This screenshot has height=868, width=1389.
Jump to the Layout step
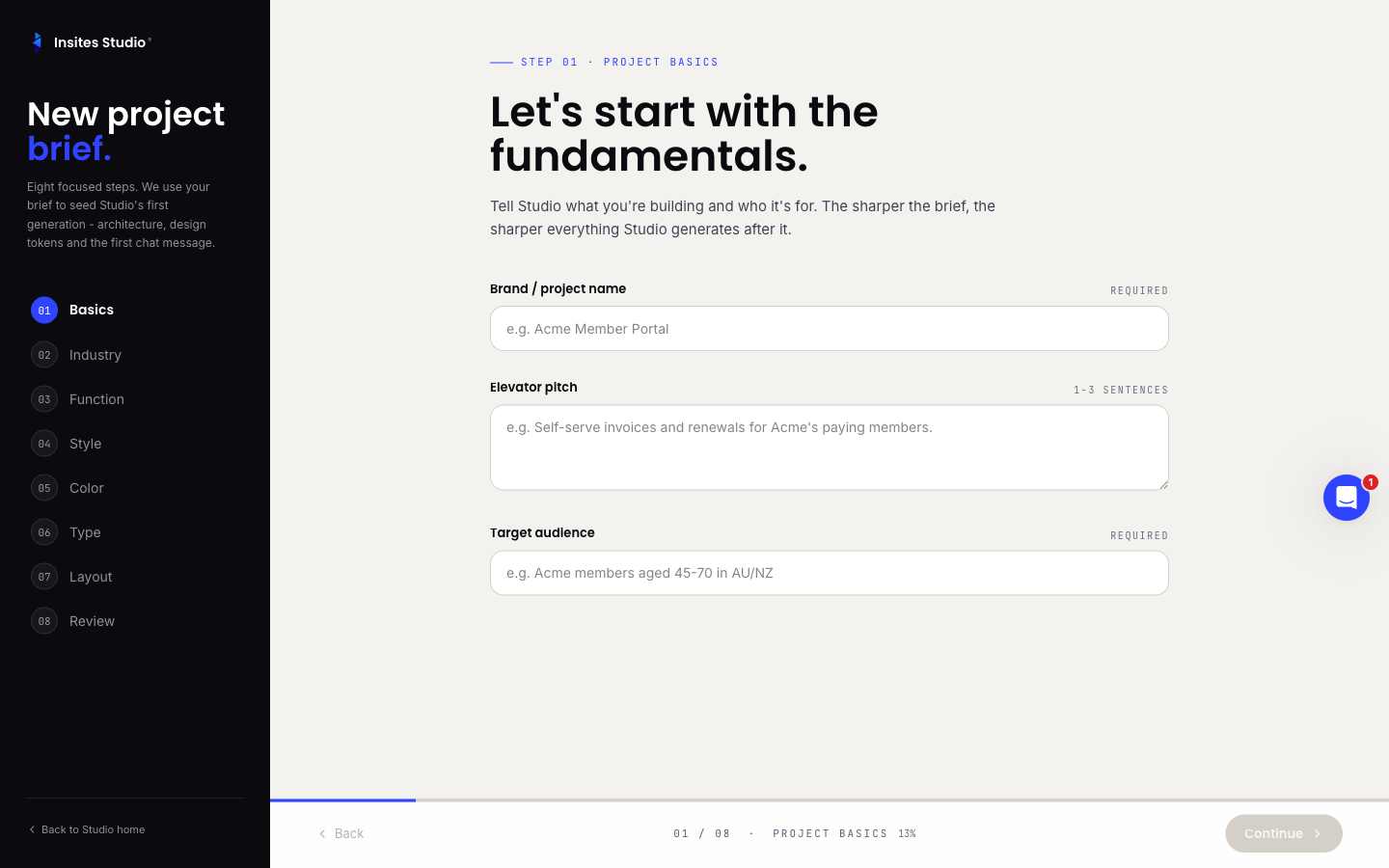click(135, 577)
